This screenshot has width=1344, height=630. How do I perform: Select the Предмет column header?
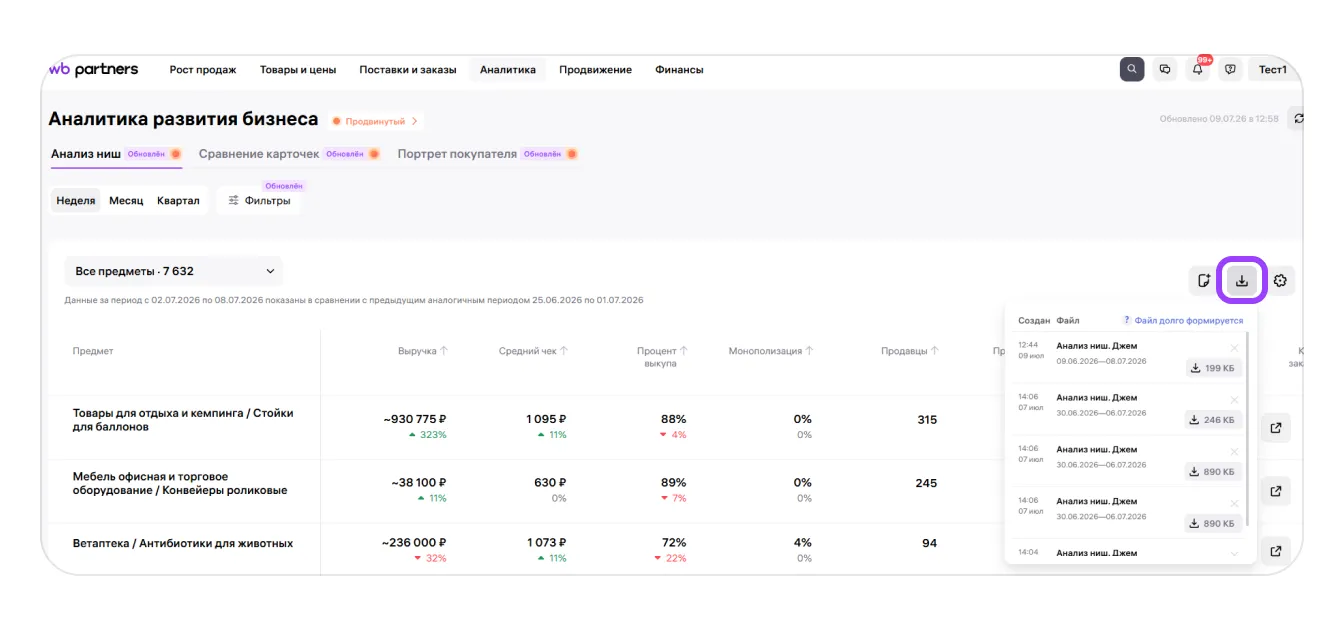coord(93,351)
